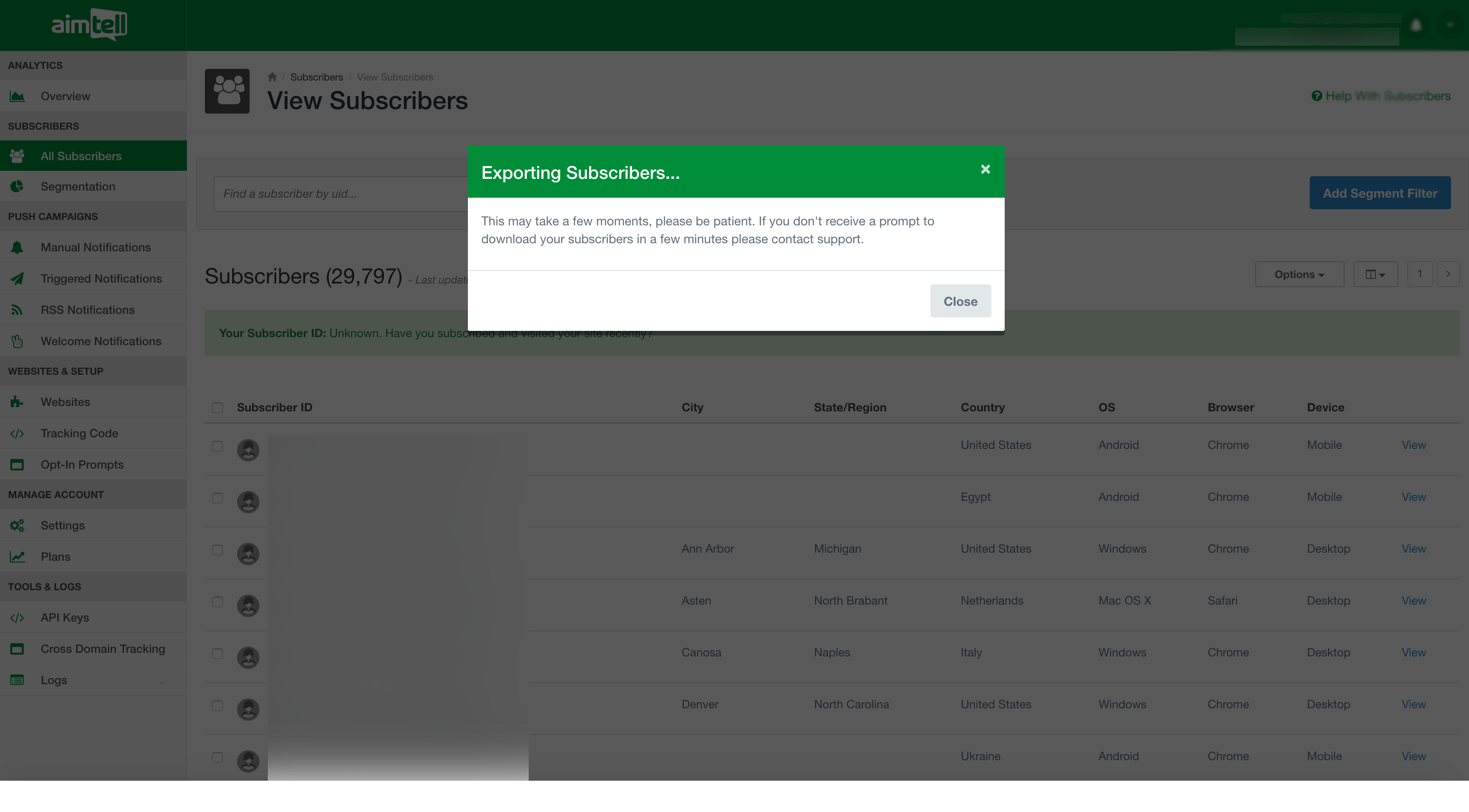Click the Segmentation pie chart icon
This screenshot has width=1469, height=812.
17,186
